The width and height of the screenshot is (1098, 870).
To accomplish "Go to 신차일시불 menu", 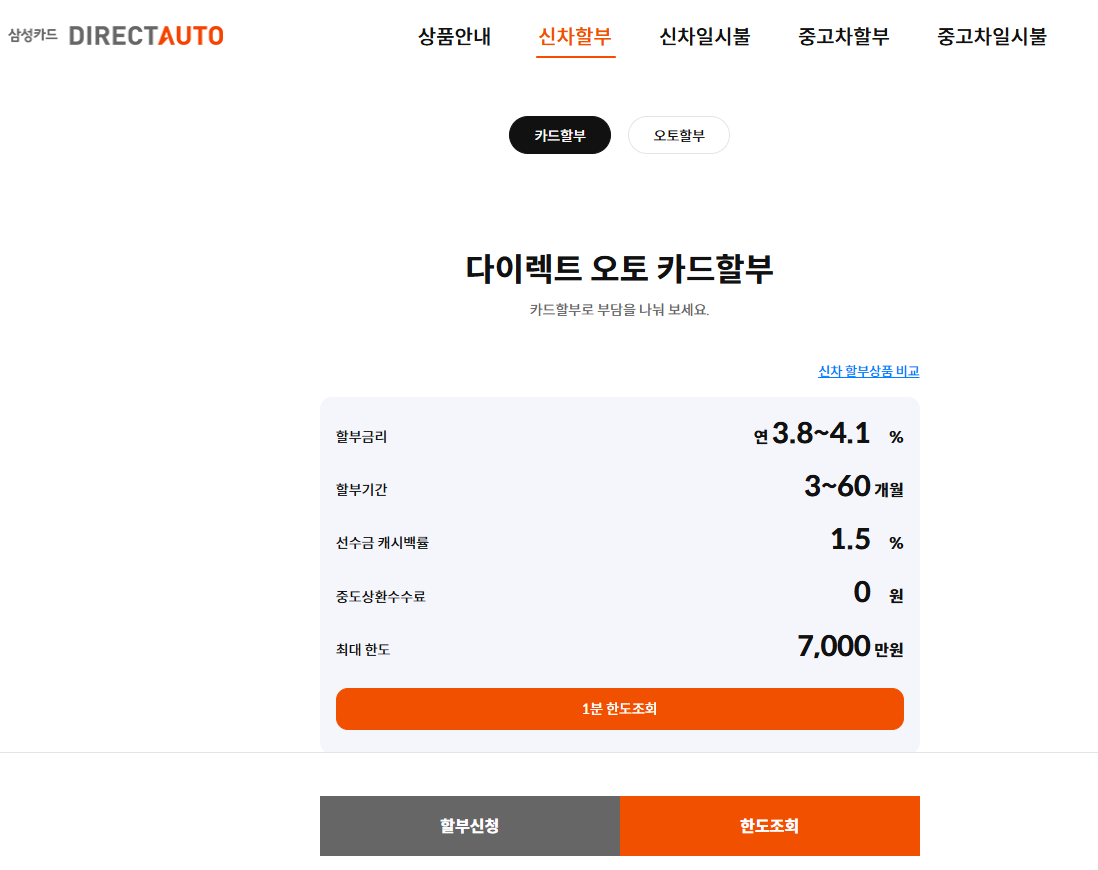I will (x=704, y=36).
